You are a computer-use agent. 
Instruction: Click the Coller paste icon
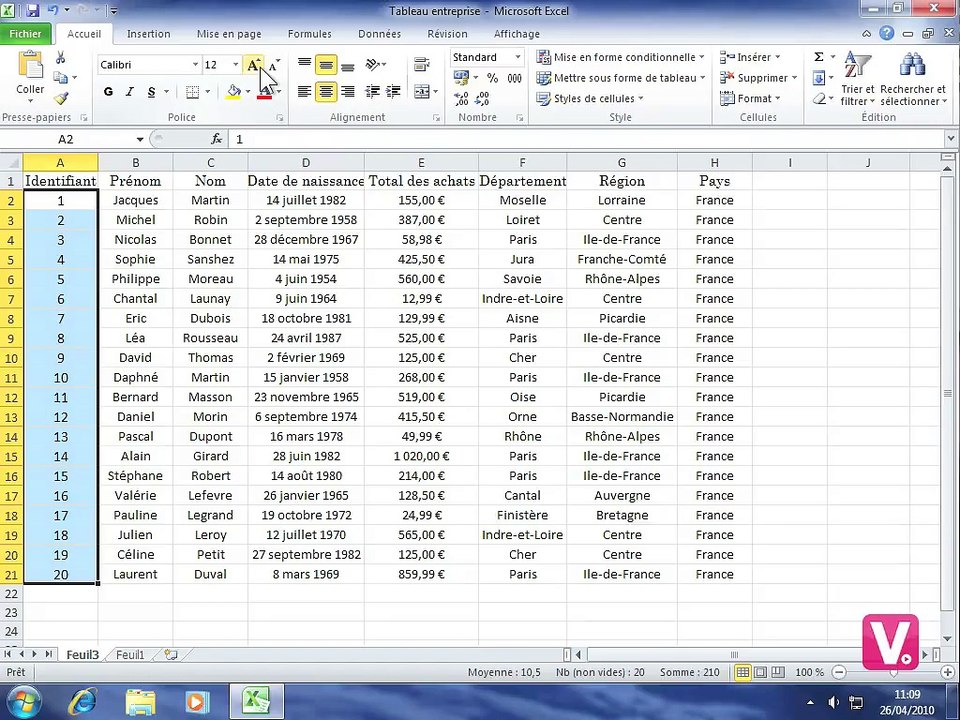click(x=30, y=65)
